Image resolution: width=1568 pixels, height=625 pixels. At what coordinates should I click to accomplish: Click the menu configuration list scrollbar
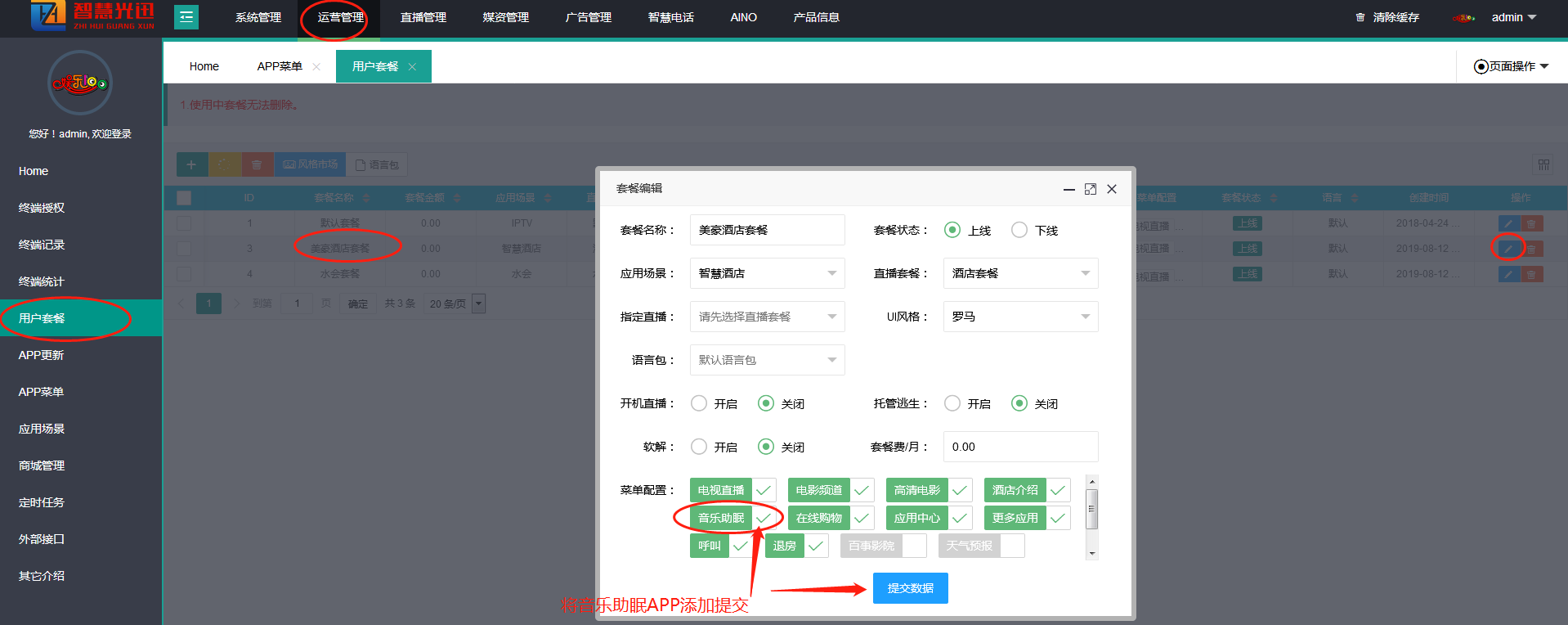tap(1091, 509)
